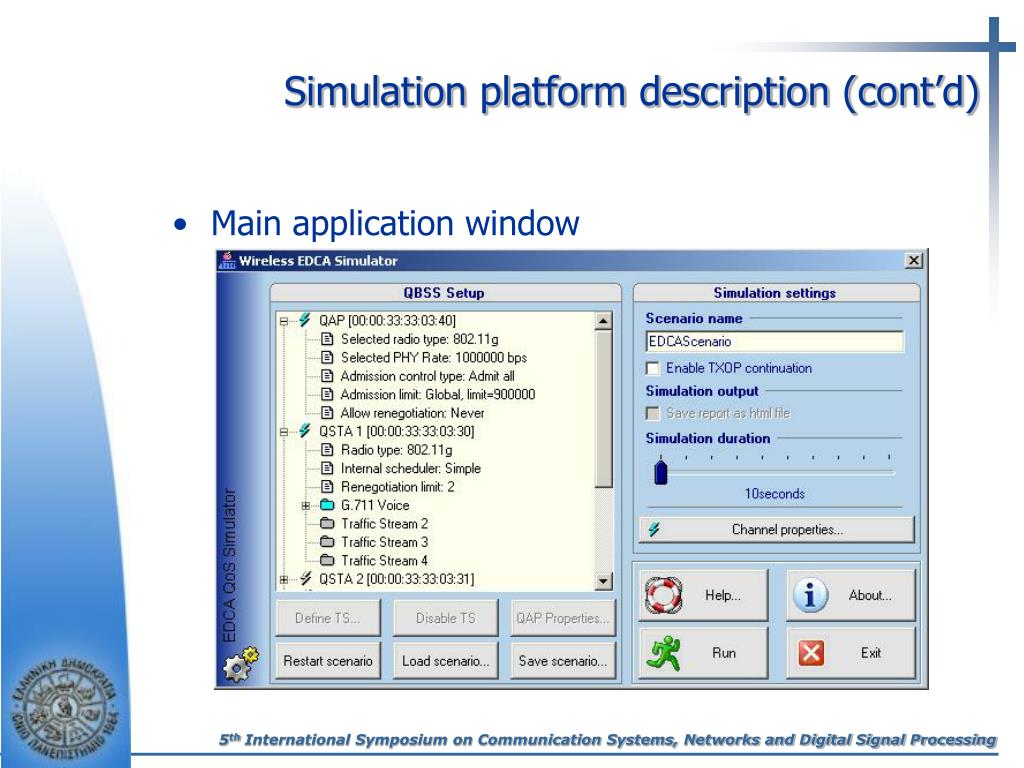
Task: Select 'Traffic Stream 3' tree row
Action: click(384, 542)
